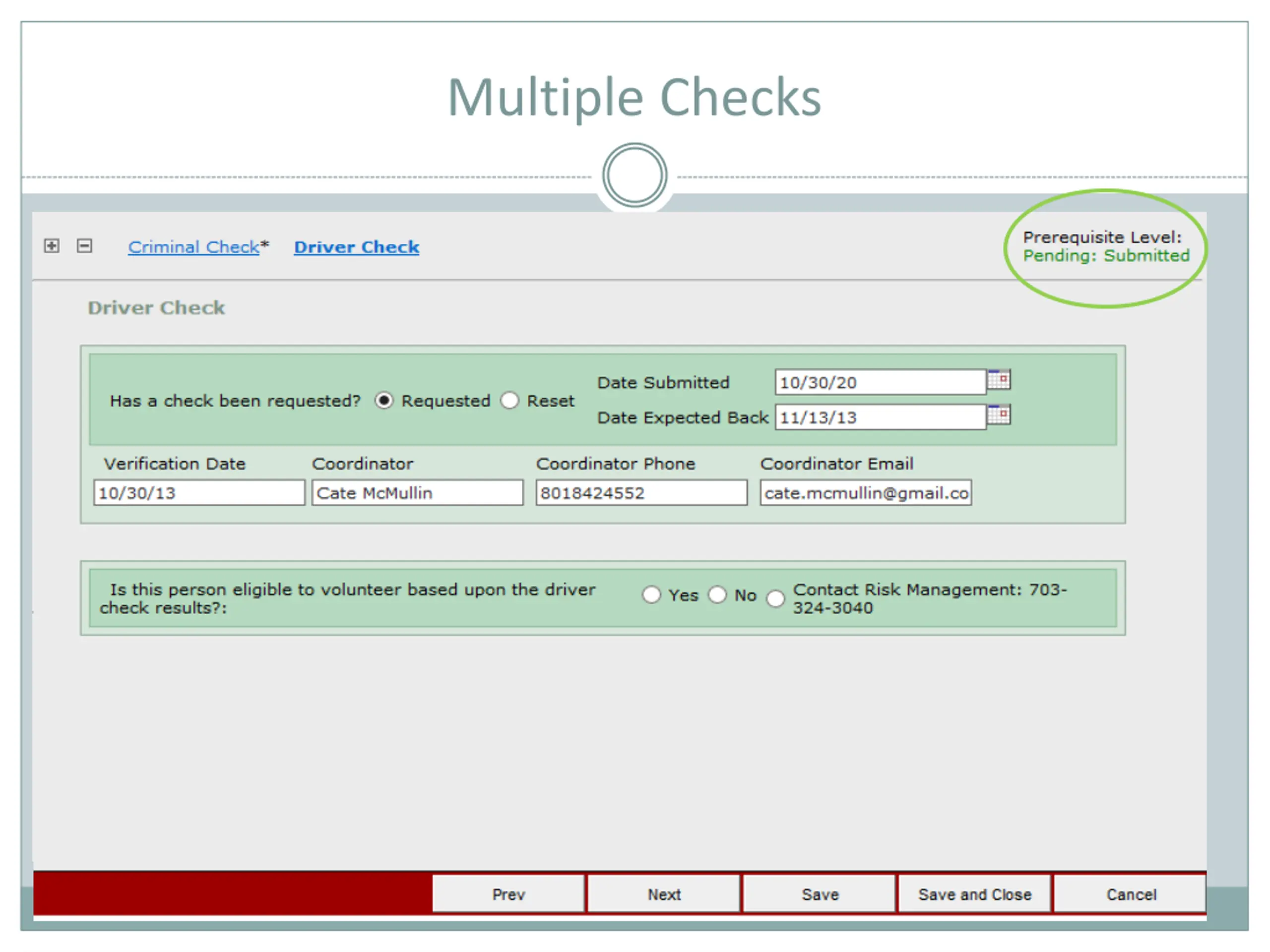
Task: Click the Cancel button
Action: click(x=1131, y=894)
